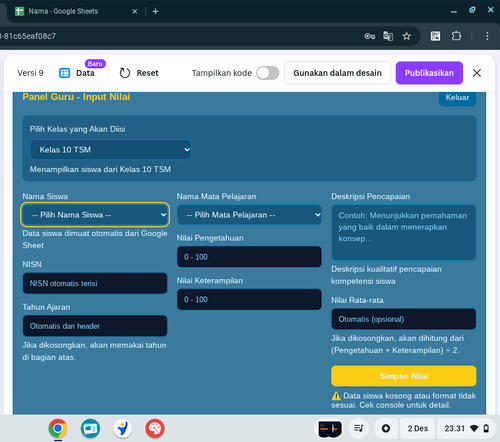
Task: Open the red palette app in shelf
Action: 155,428
